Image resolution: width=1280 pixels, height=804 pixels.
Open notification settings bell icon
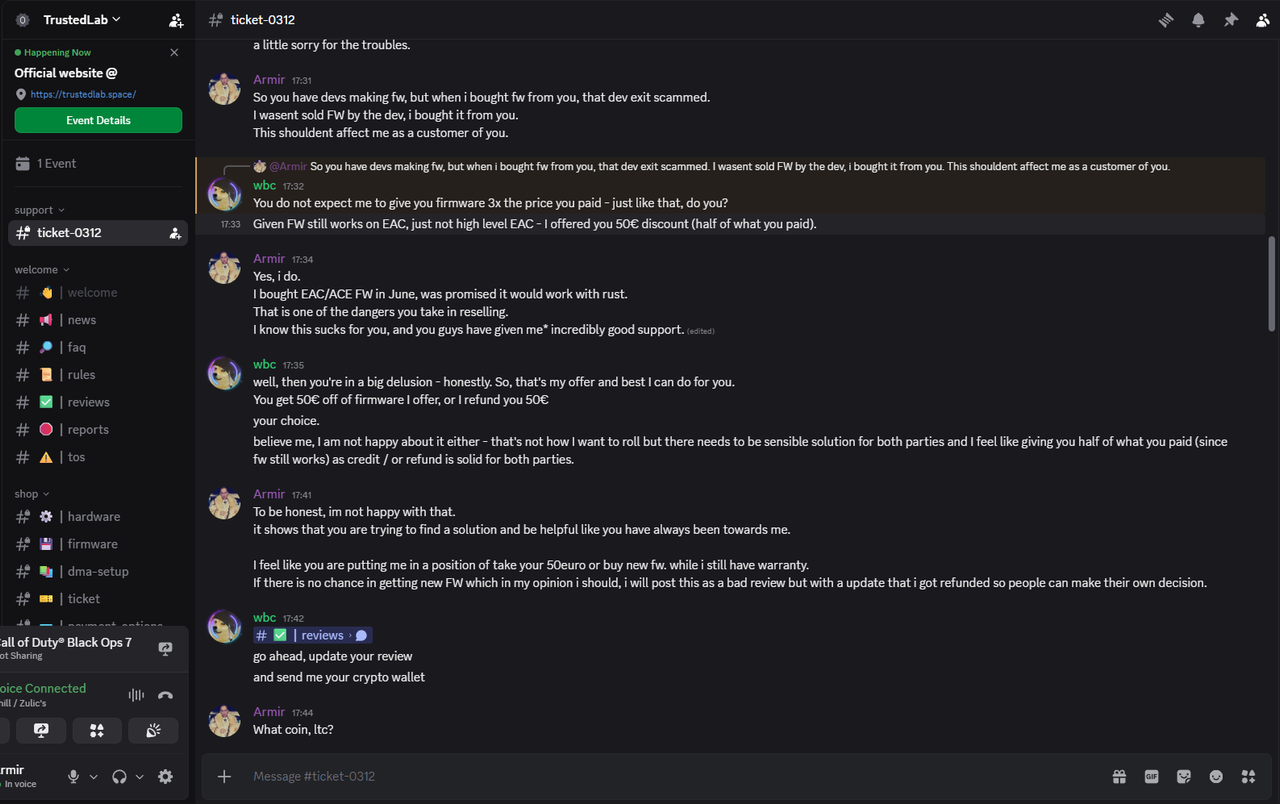coord(1198,20)
